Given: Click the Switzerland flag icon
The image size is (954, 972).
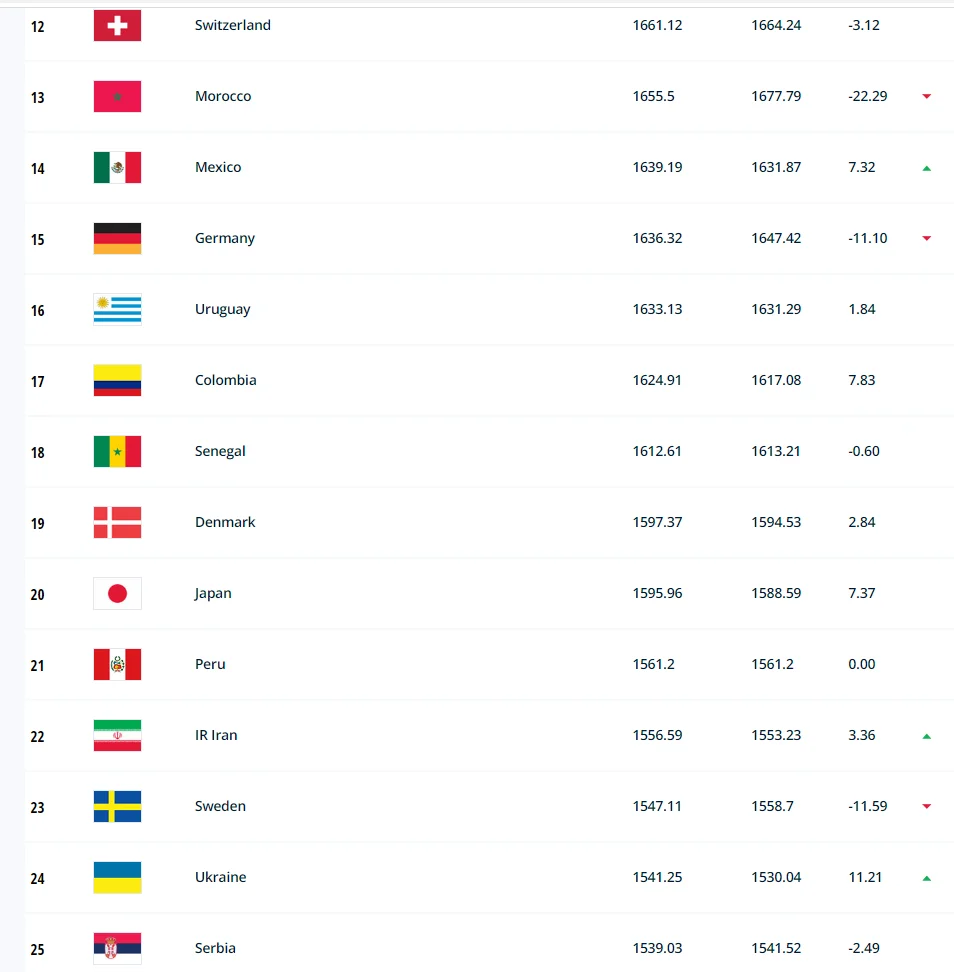Looking at the screenshot, I should point(117,26).
